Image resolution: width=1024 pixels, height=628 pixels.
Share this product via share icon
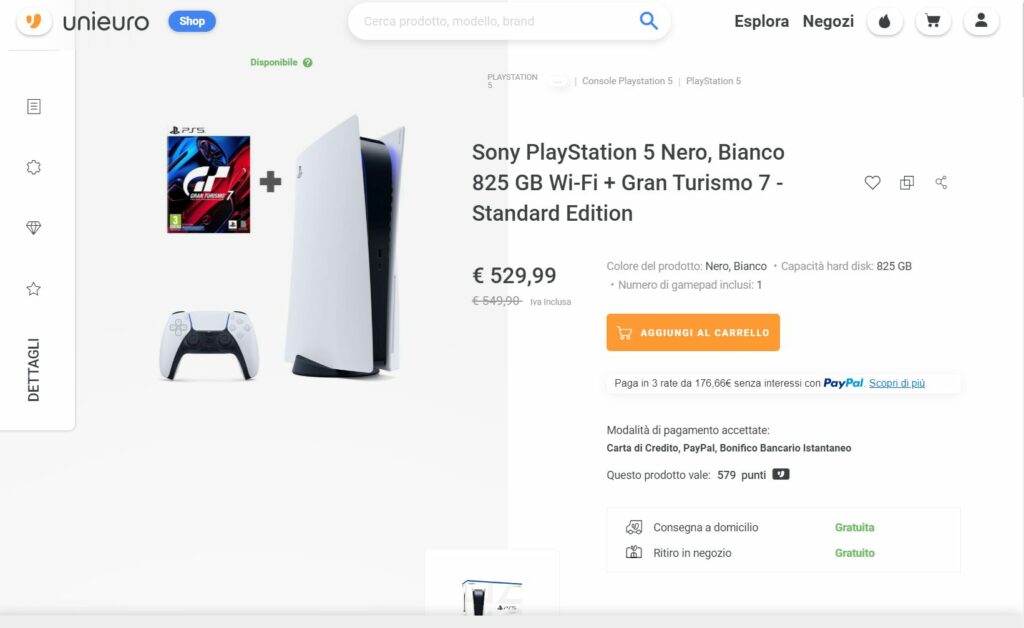(x=941, y=183)
